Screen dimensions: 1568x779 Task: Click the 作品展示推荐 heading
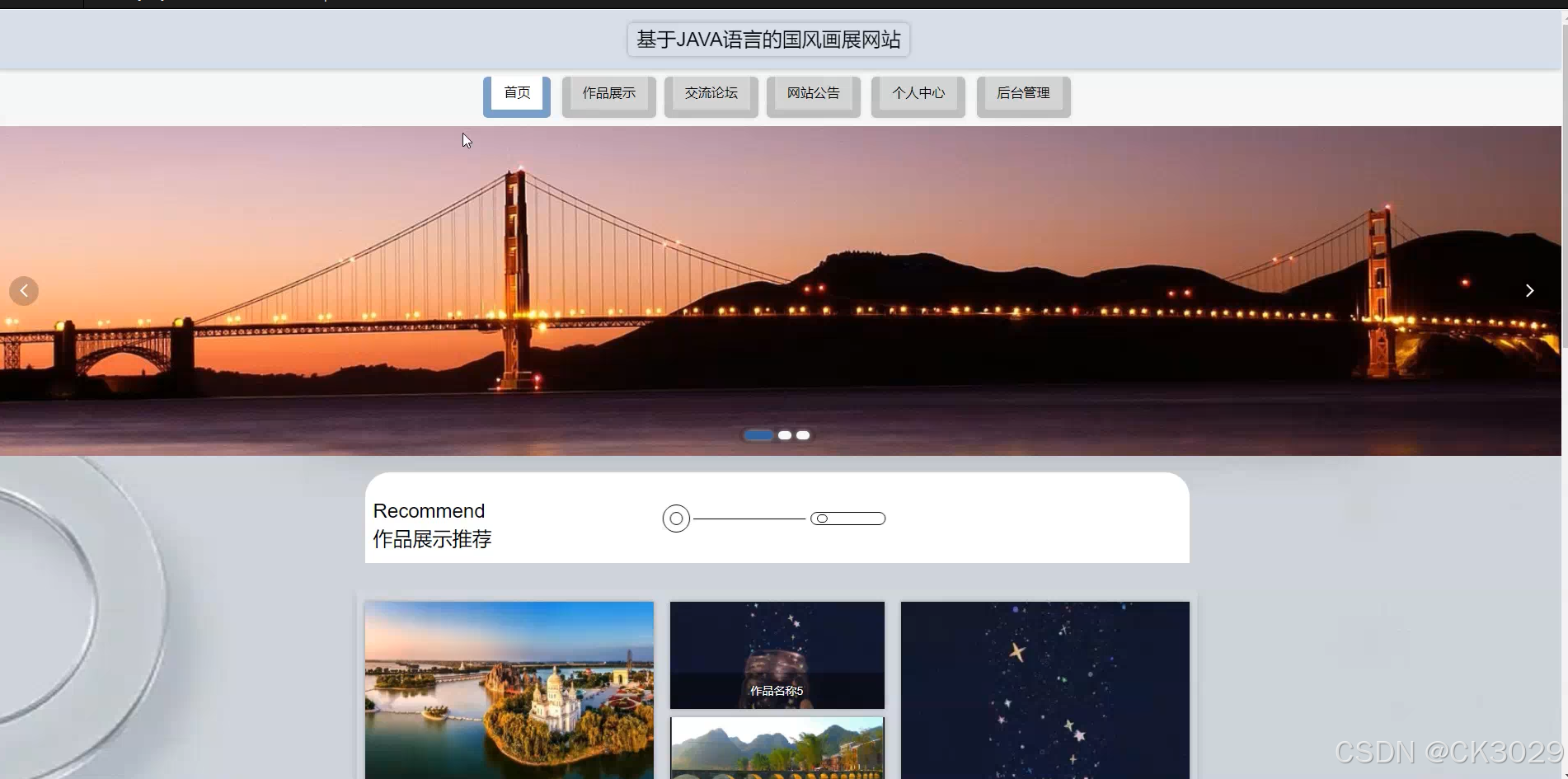(x=432, y=539)
